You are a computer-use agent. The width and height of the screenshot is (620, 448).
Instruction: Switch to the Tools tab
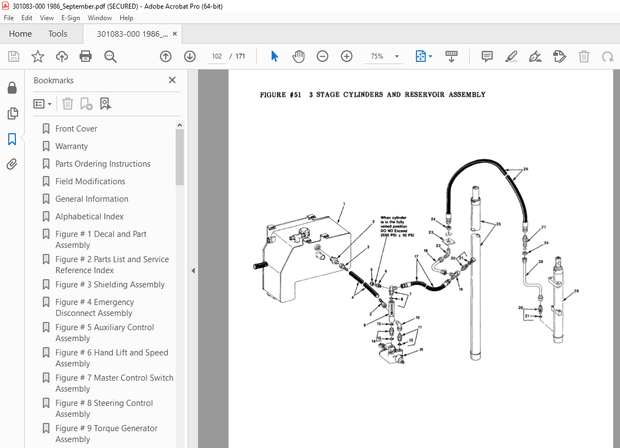pos(58,34)
